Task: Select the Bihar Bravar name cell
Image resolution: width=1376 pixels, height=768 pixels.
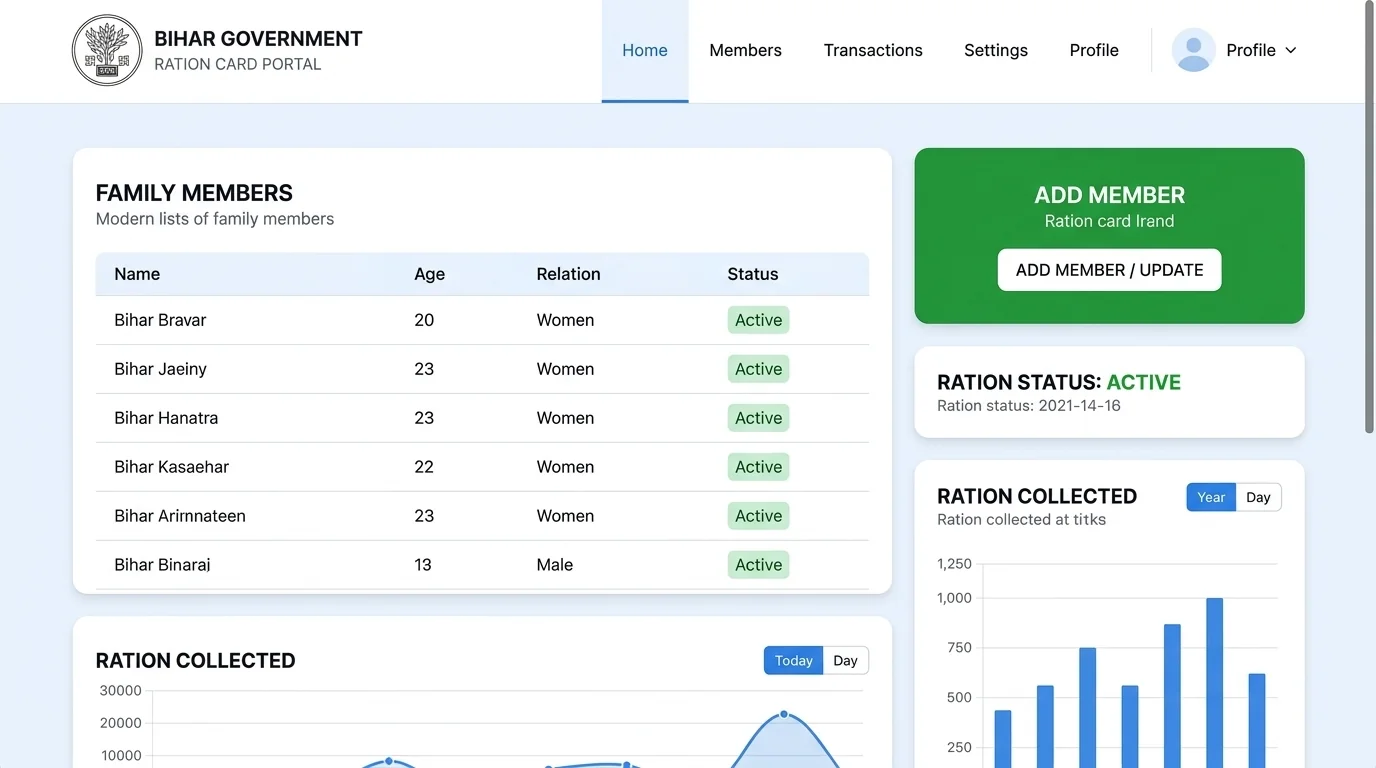Action: [160, 320]
